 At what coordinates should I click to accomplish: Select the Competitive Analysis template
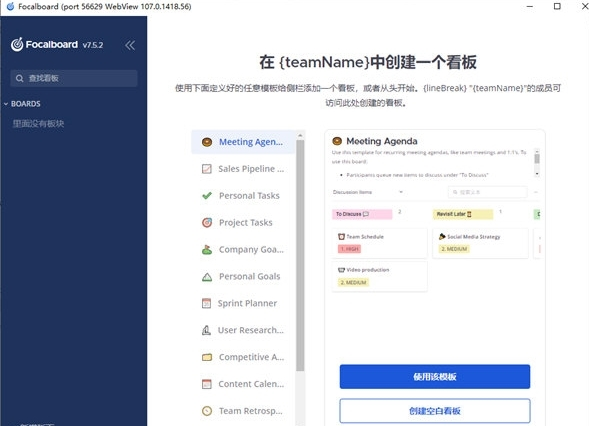coord(243,357)
